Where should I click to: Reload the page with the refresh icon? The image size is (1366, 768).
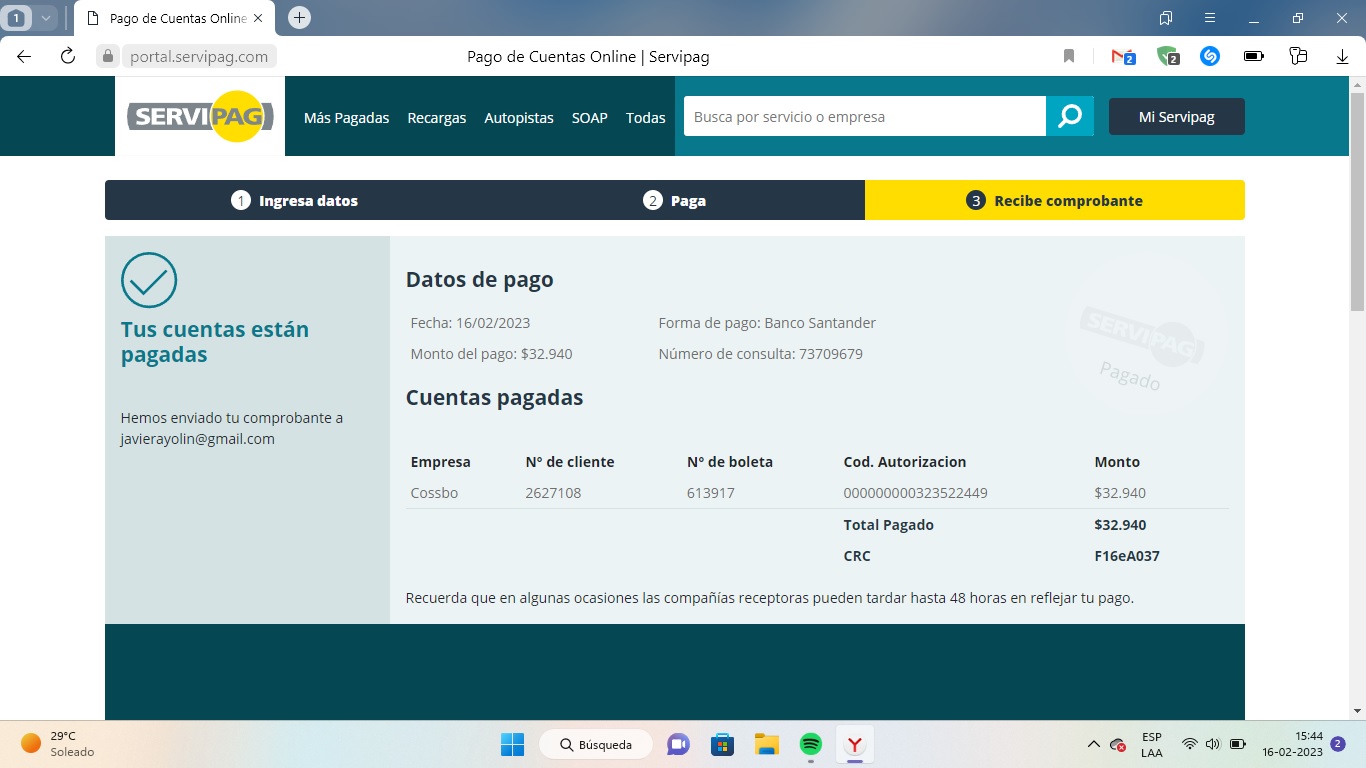pyautogui.click(x=67, y=56)
